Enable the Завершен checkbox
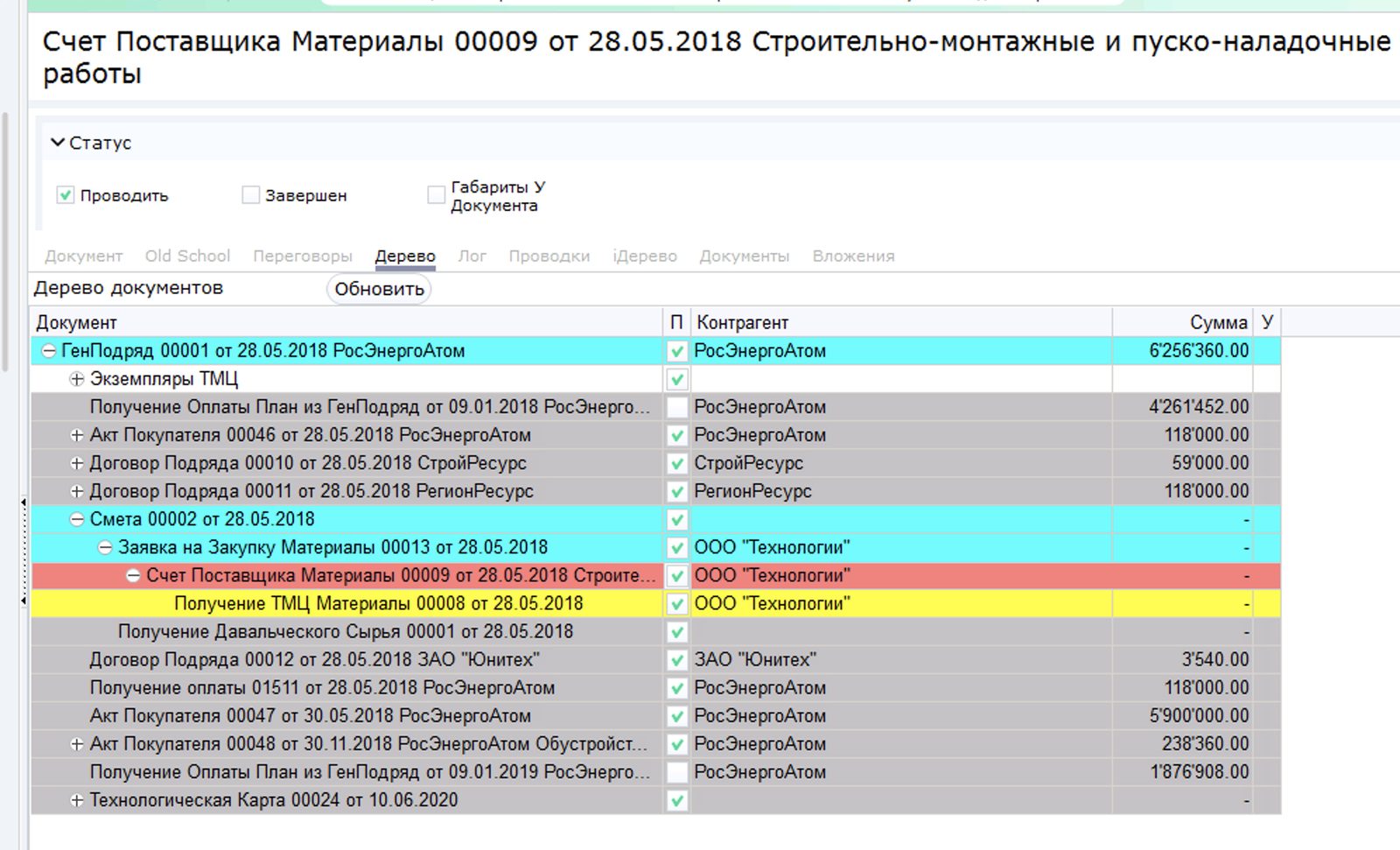This screenshot has height=850, width=1400. click(251, 195)
